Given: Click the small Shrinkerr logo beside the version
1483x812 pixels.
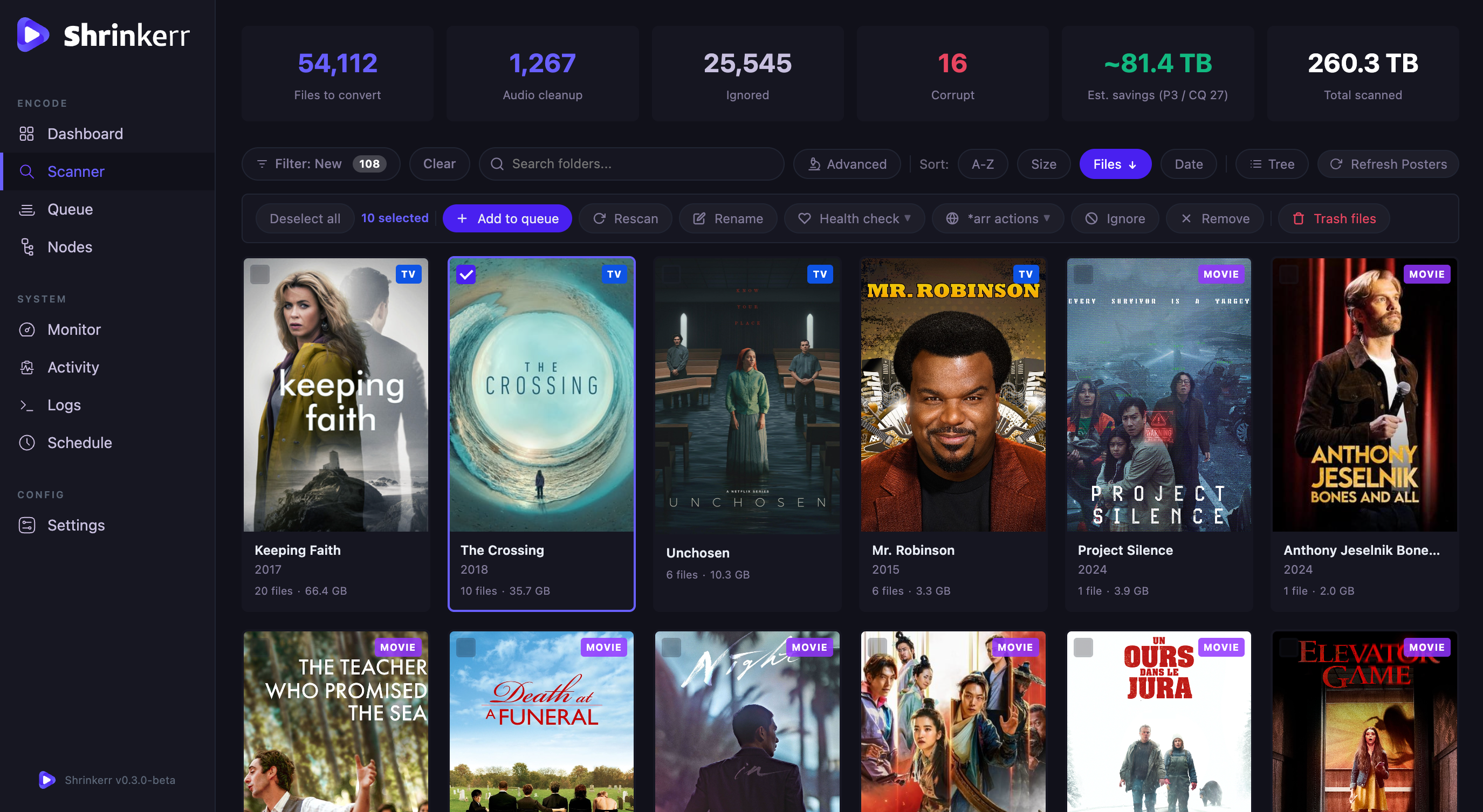Looking at the screenshot, I should click(47, 780).
